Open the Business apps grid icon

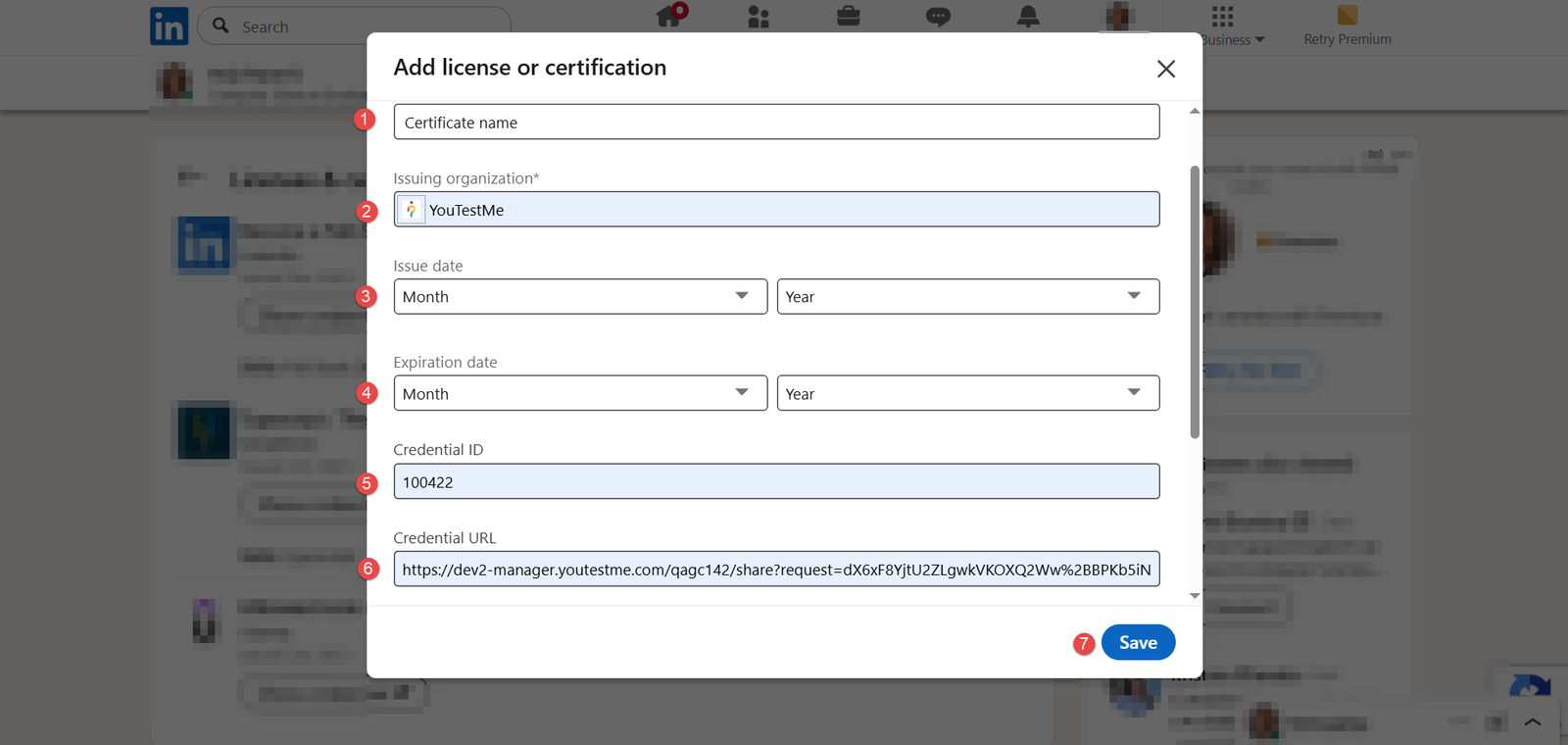(x=1222, y=17)
